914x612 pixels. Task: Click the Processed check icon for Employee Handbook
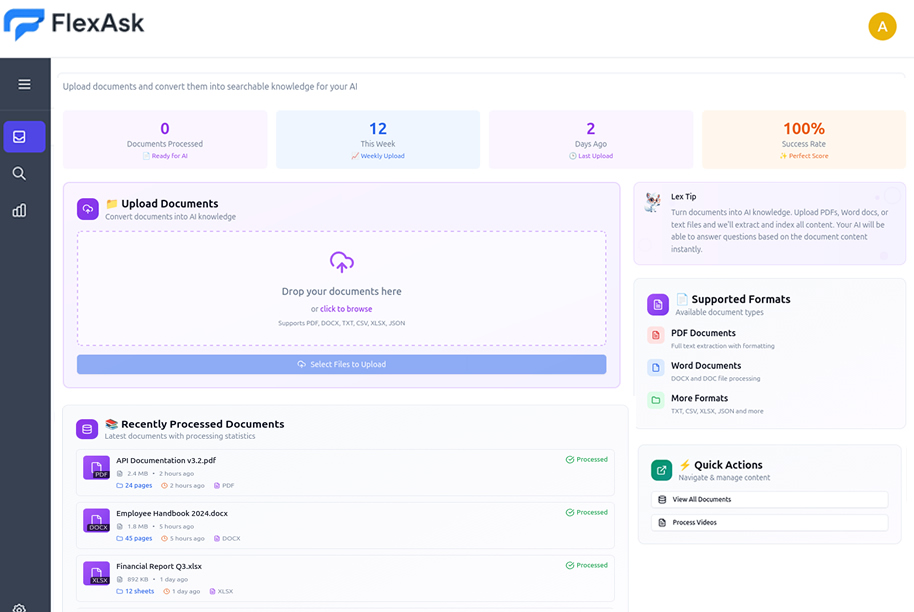pos(570,512)
